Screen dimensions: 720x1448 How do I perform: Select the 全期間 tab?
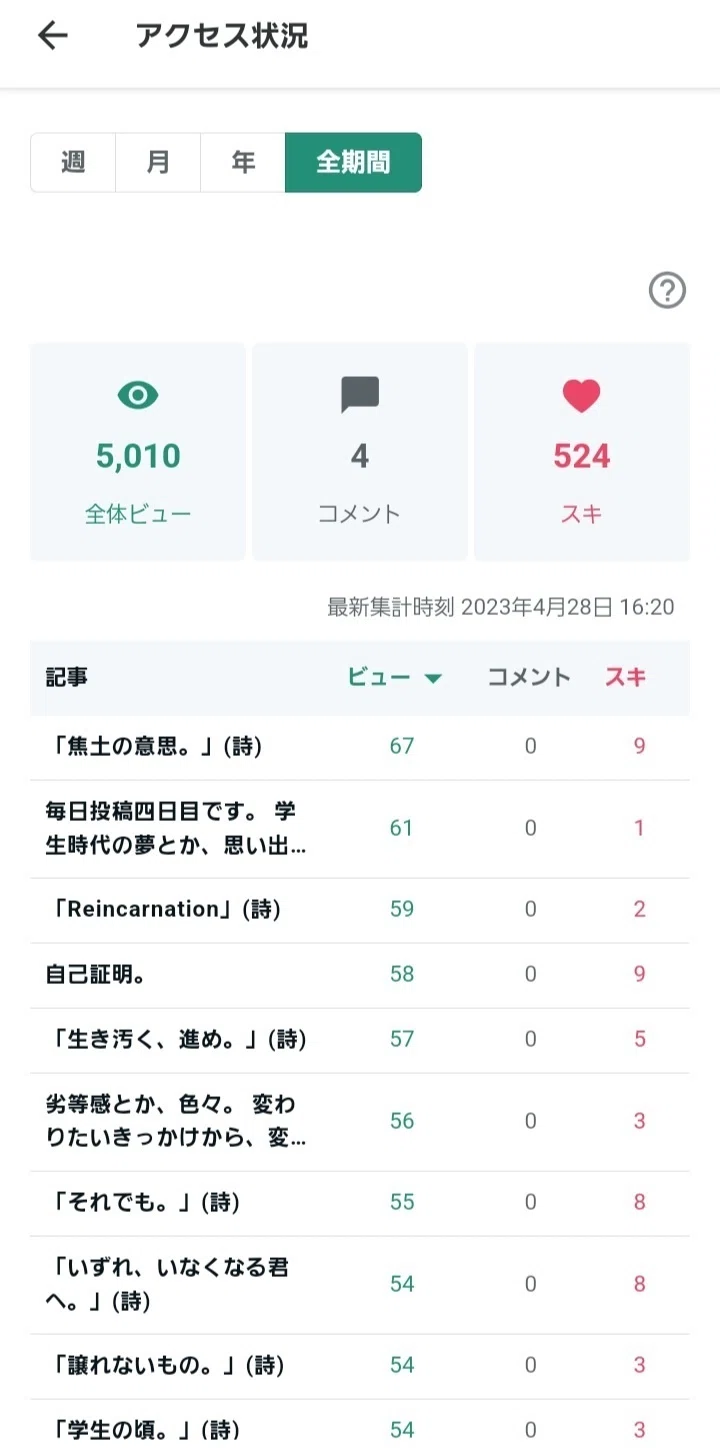[x=353, y=162]
